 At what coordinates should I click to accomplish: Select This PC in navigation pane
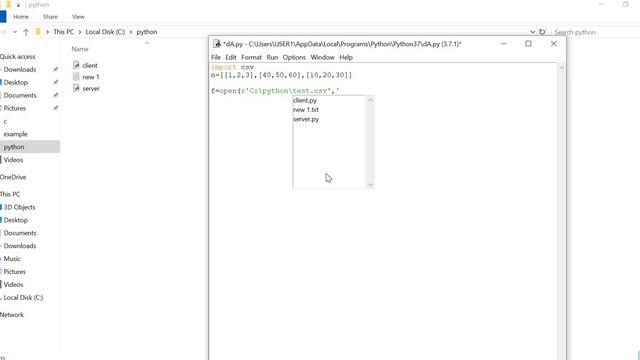(x=10, y=194)
